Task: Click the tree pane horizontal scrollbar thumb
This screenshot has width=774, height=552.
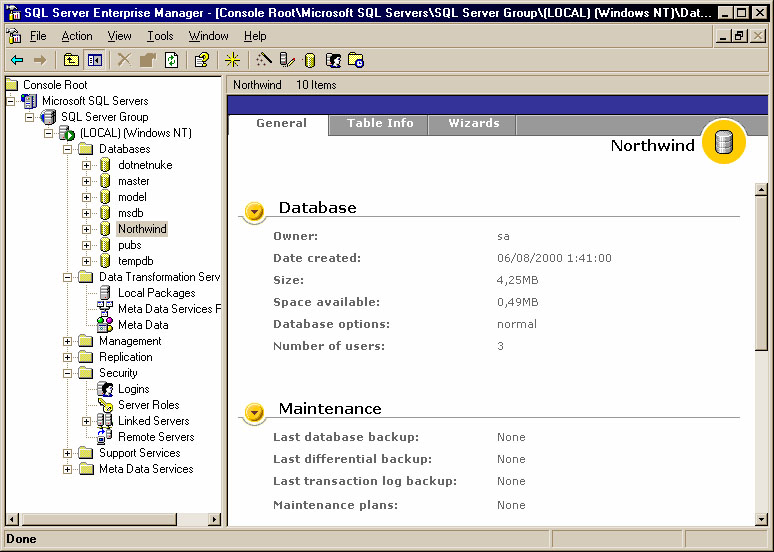Action: coord(99,519)
